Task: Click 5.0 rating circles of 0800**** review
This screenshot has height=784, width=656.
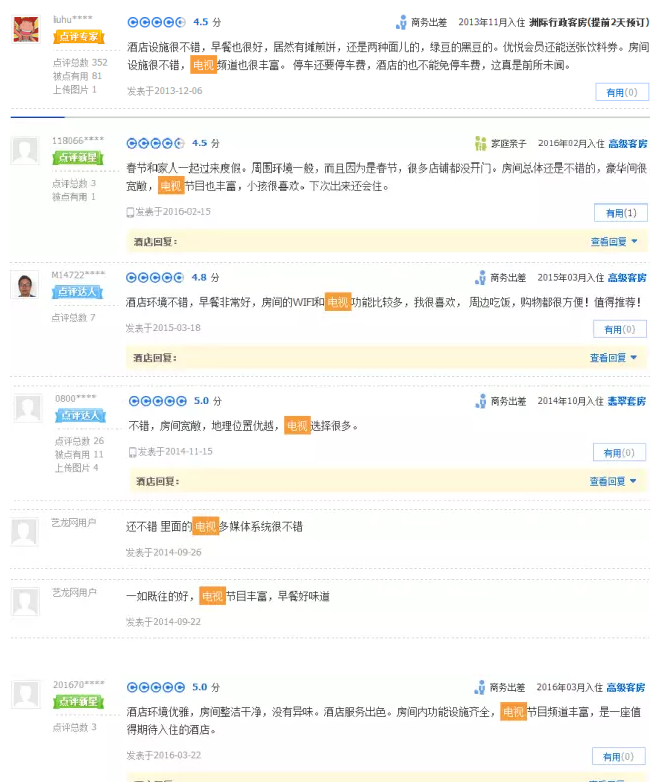Action: [x=158, y=401]
